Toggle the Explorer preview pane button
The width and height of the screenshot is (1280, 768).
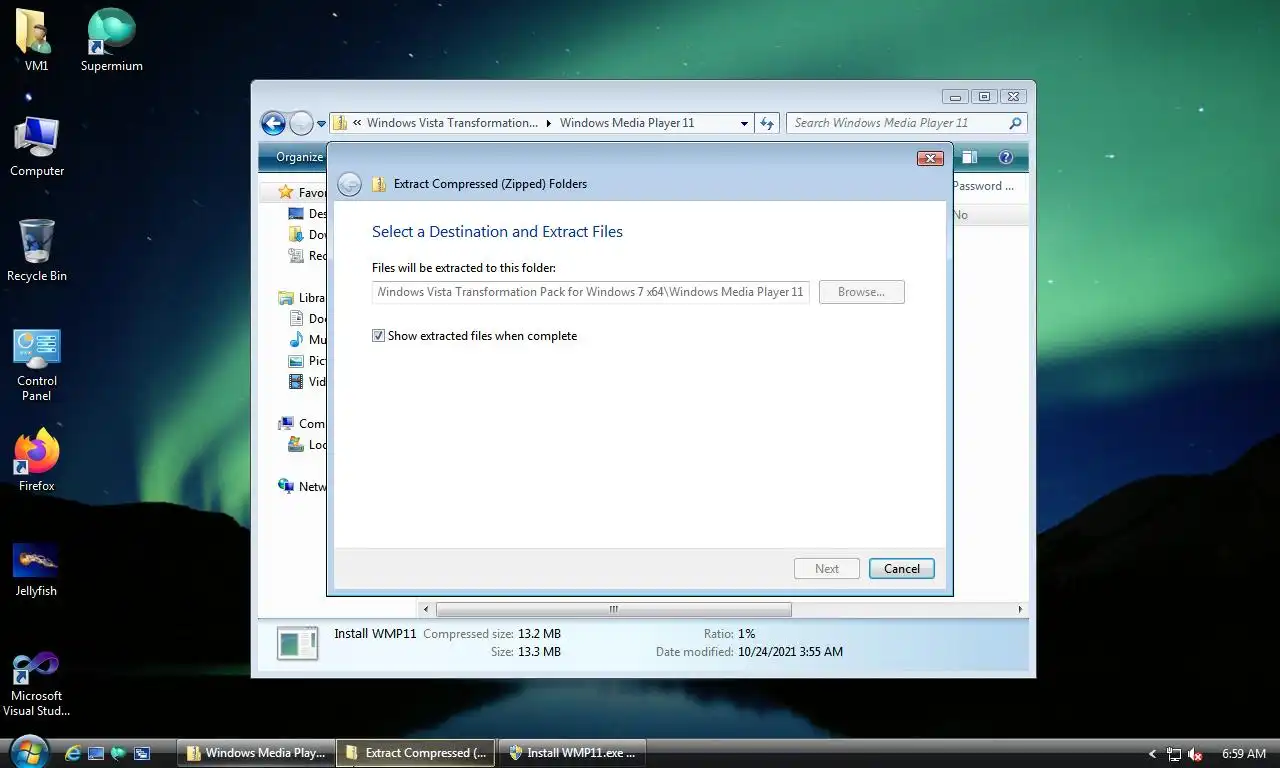(969, 157)
